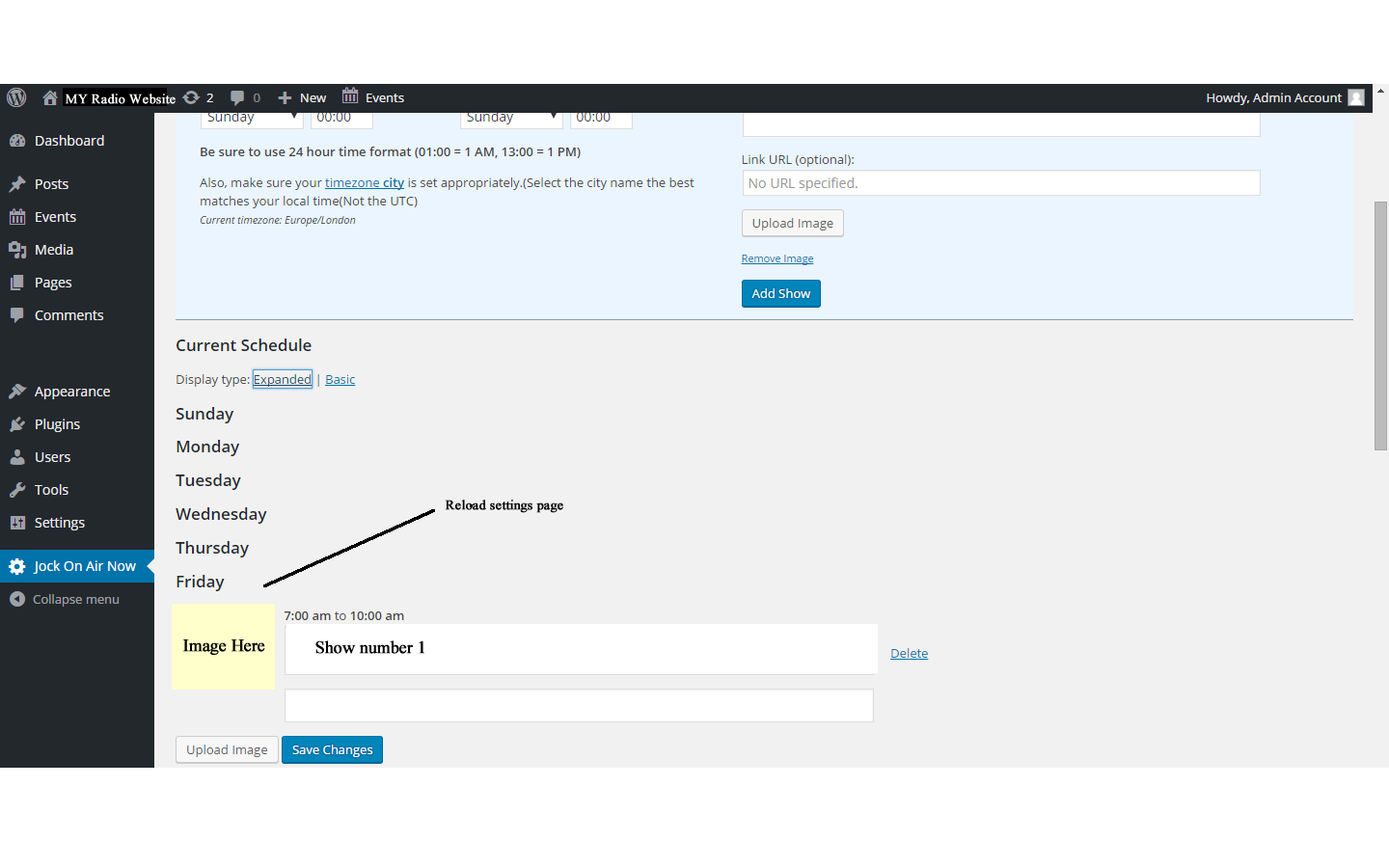Click the Tools wrench icon
The height and width of the screenshot is (868, 1389).
pyautogui.click(x=17, y=490)
